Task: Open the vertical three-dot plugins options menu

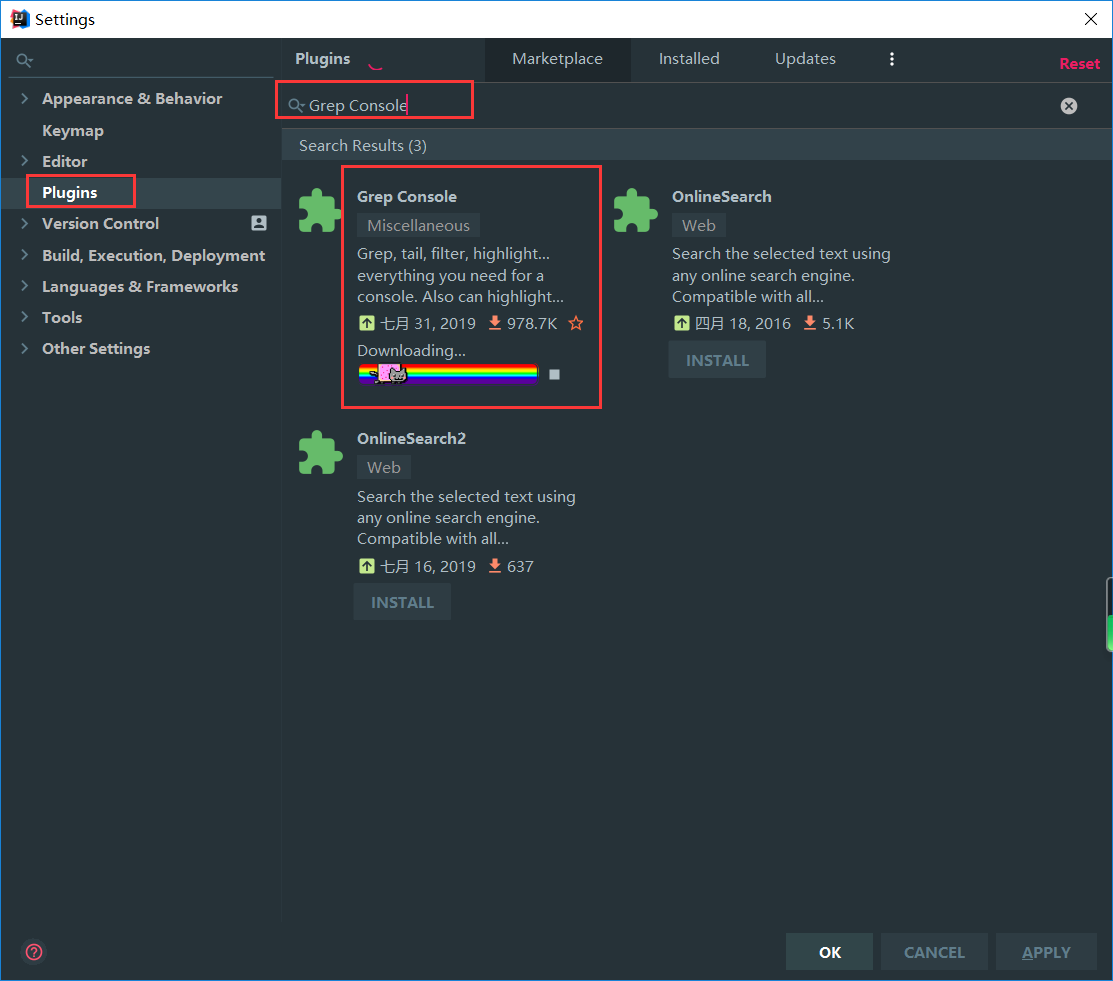Action: [x=892, y=59]
